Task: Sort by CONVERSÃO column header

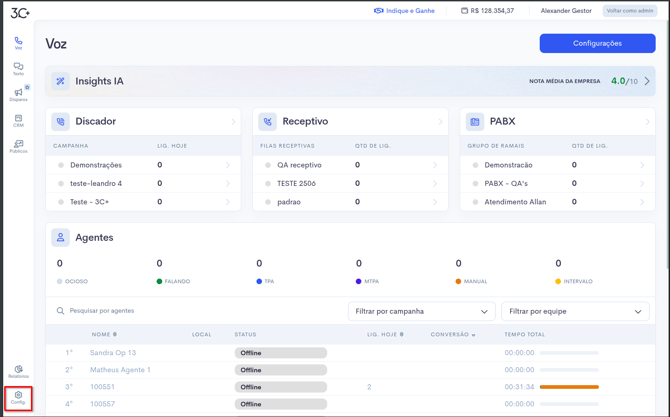Action: tap(452, 334)
